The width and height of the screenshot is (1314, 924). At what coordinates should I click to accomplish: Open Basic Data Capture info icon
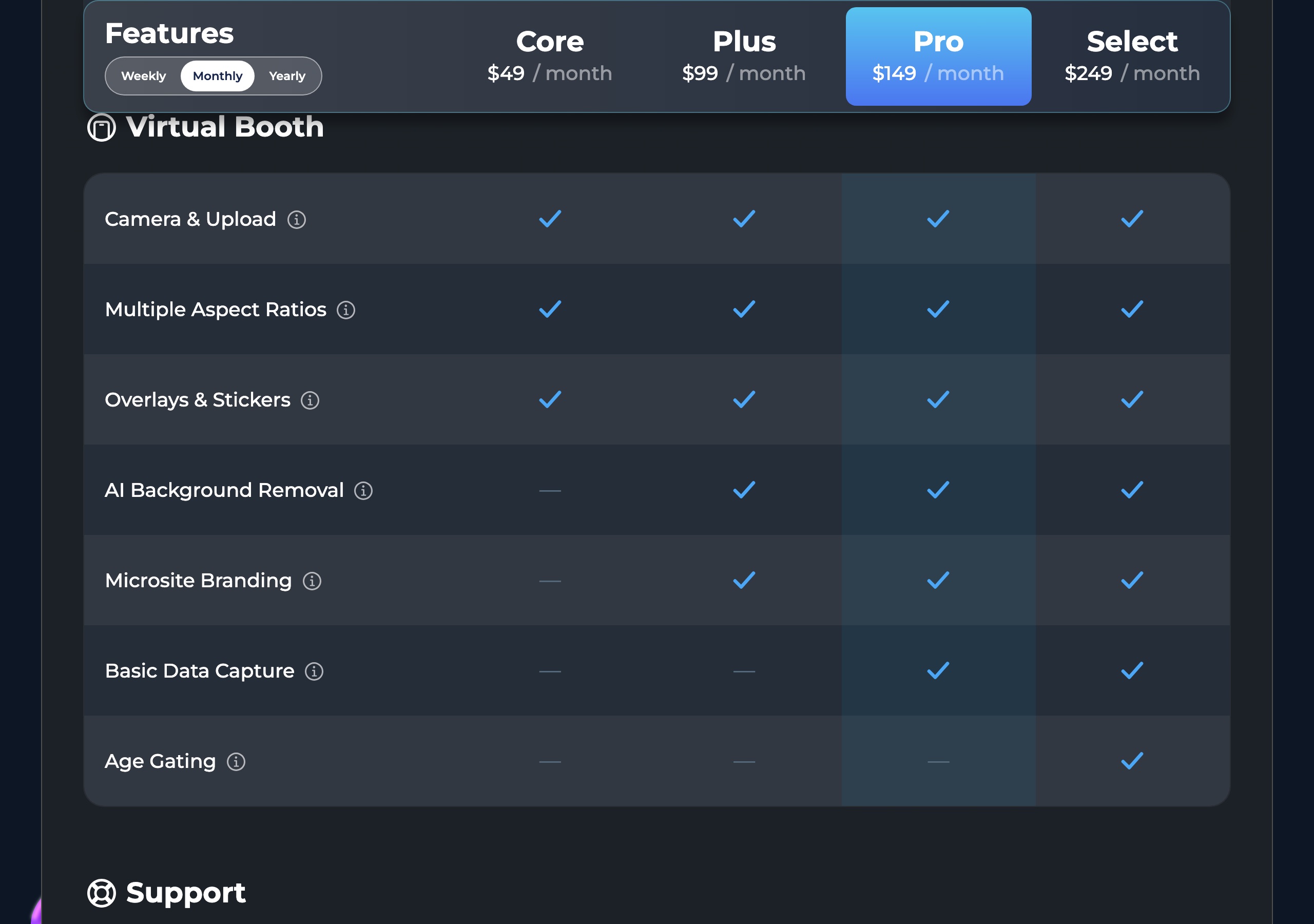pyautogui.click(x=314, y=671)
